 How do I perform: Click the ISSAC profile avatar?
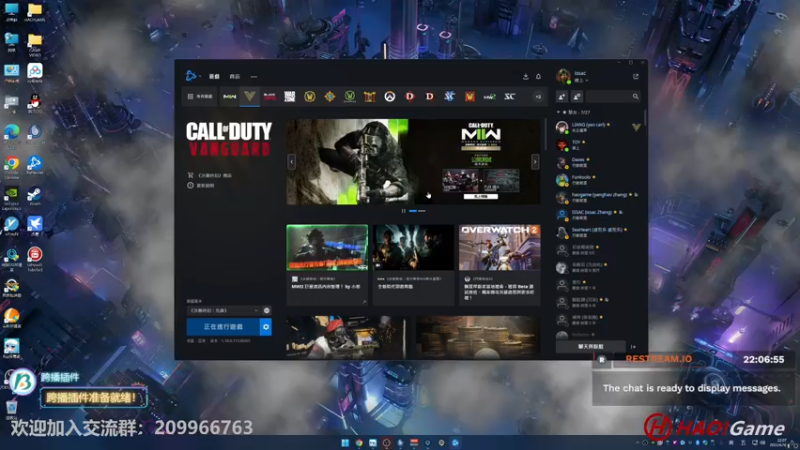pyautogui.click(x=563, y=77)
